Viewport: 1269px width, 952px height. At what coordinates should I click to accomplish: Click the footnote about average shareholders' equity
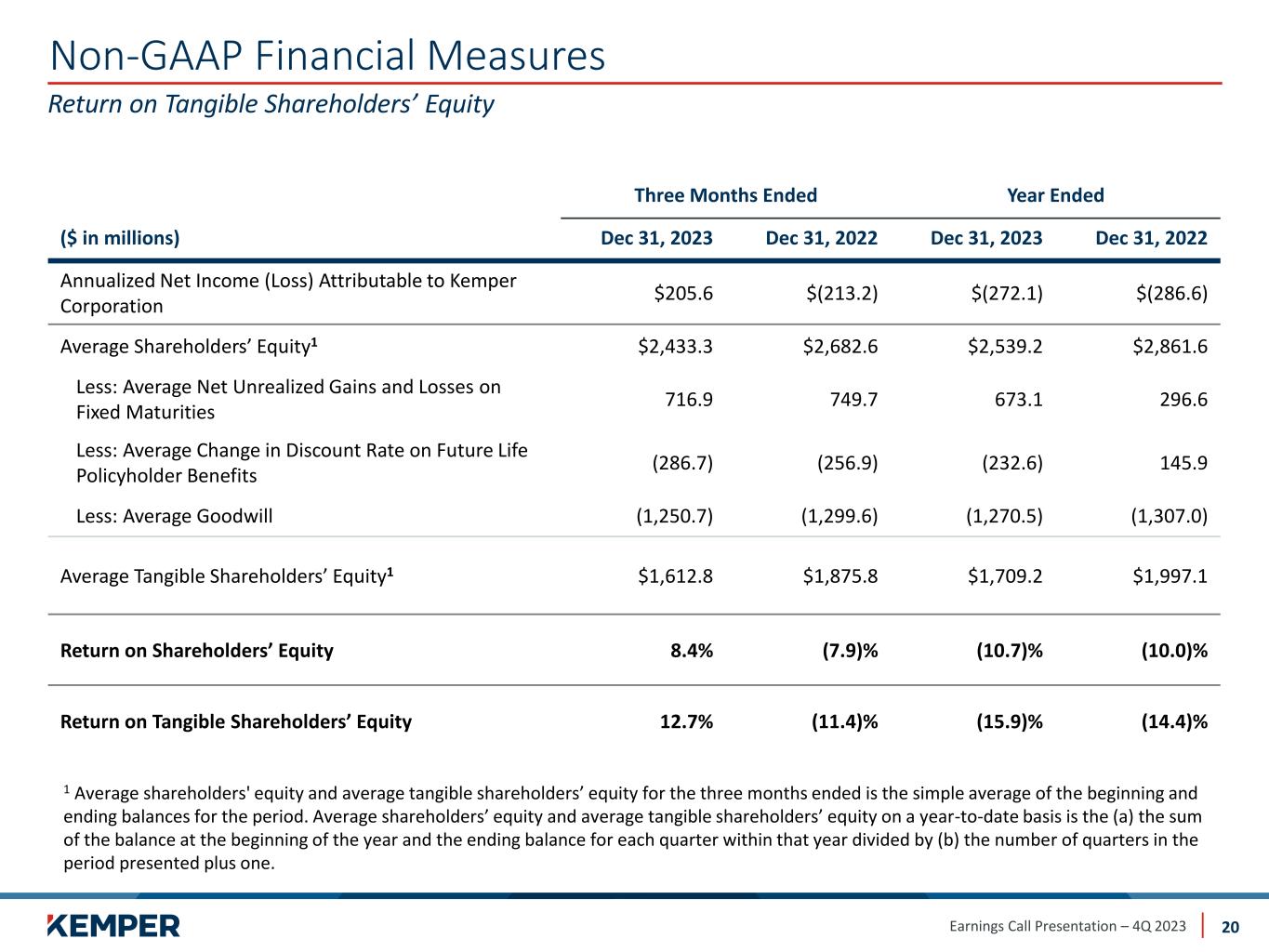pyautogui.click(x=632, y=827)
